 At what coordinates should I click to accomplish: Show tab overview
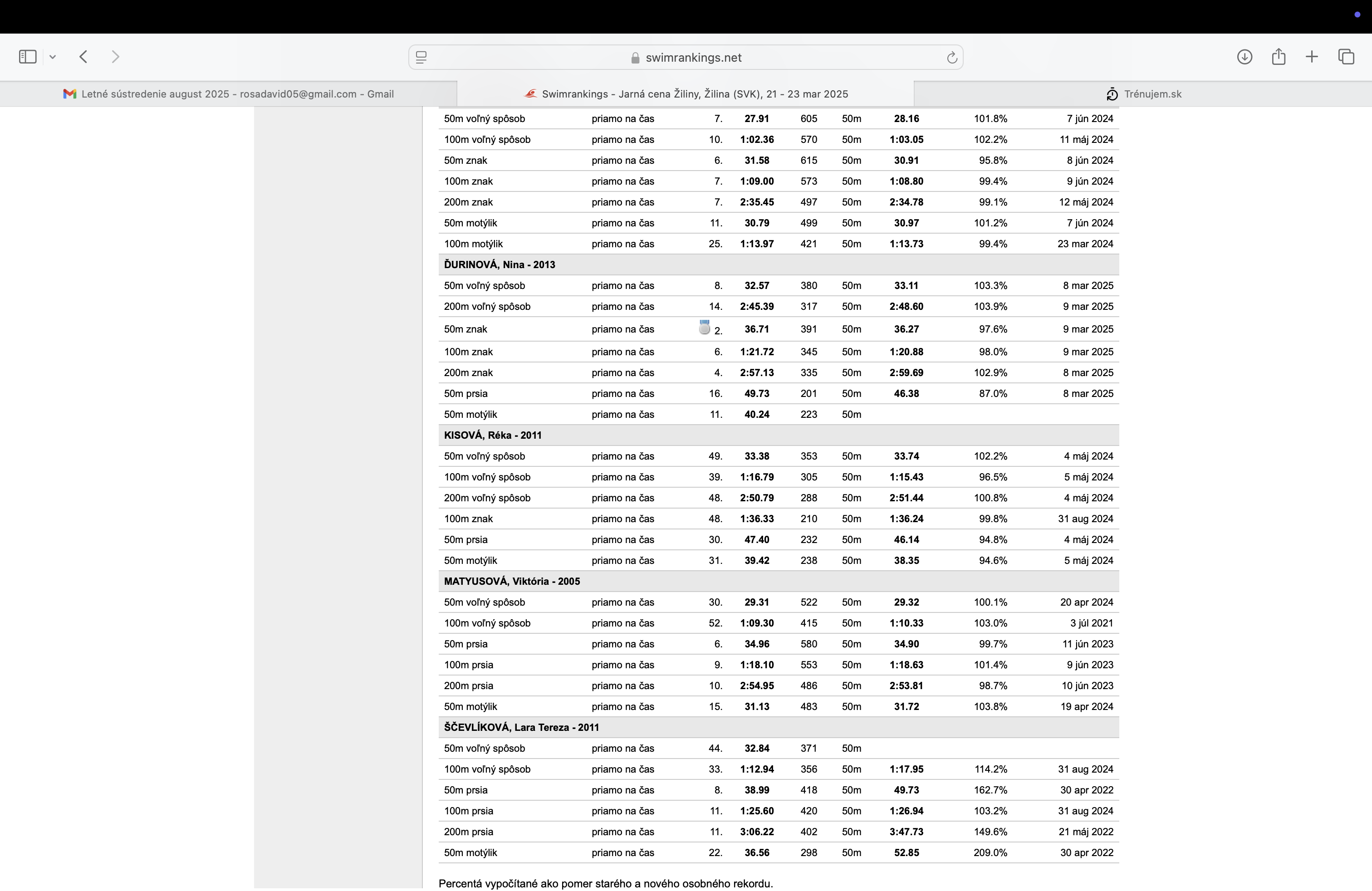pyautogui.click(x=1346, y=56)
